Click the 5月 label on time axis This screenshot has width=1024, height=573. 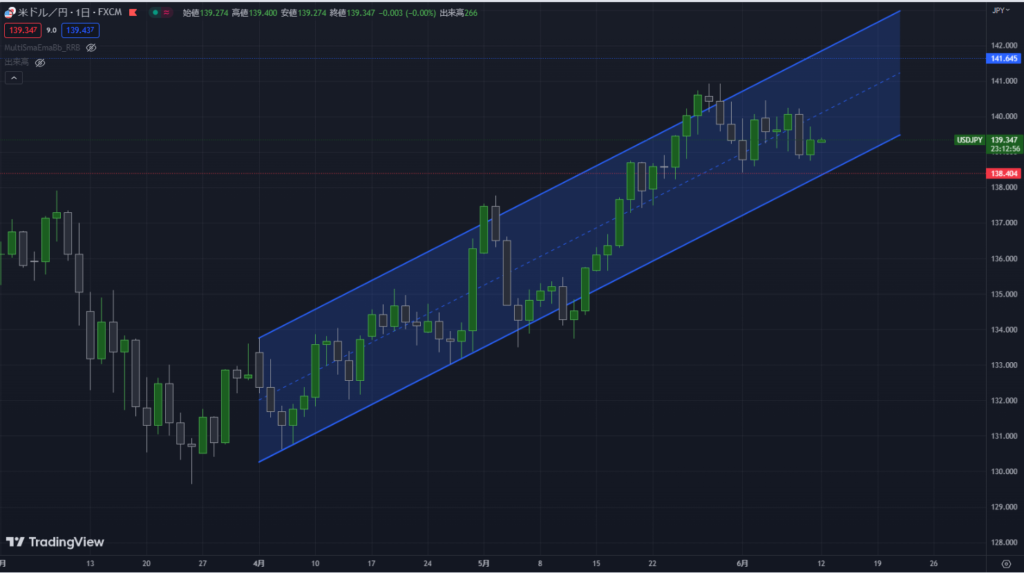pyautogui.click(x=484, y=562)
